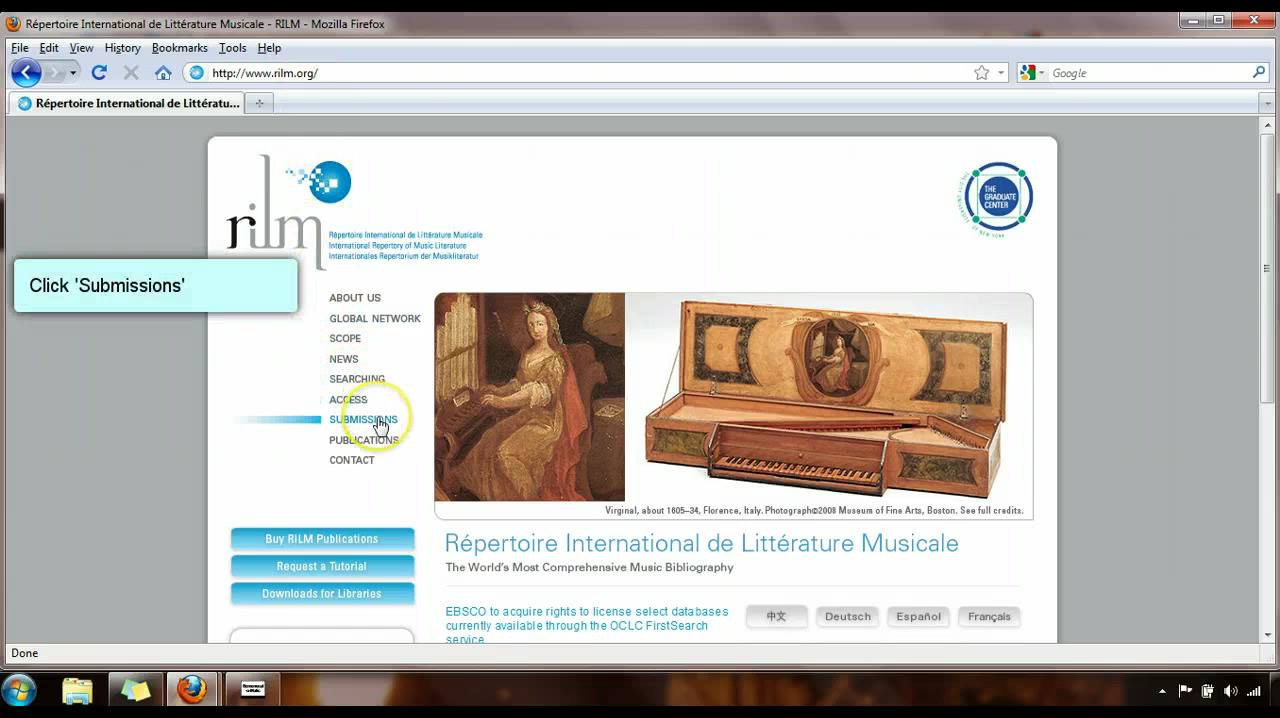
Task: Click the scrollbar up arrow
Action: coord(1268,124)
